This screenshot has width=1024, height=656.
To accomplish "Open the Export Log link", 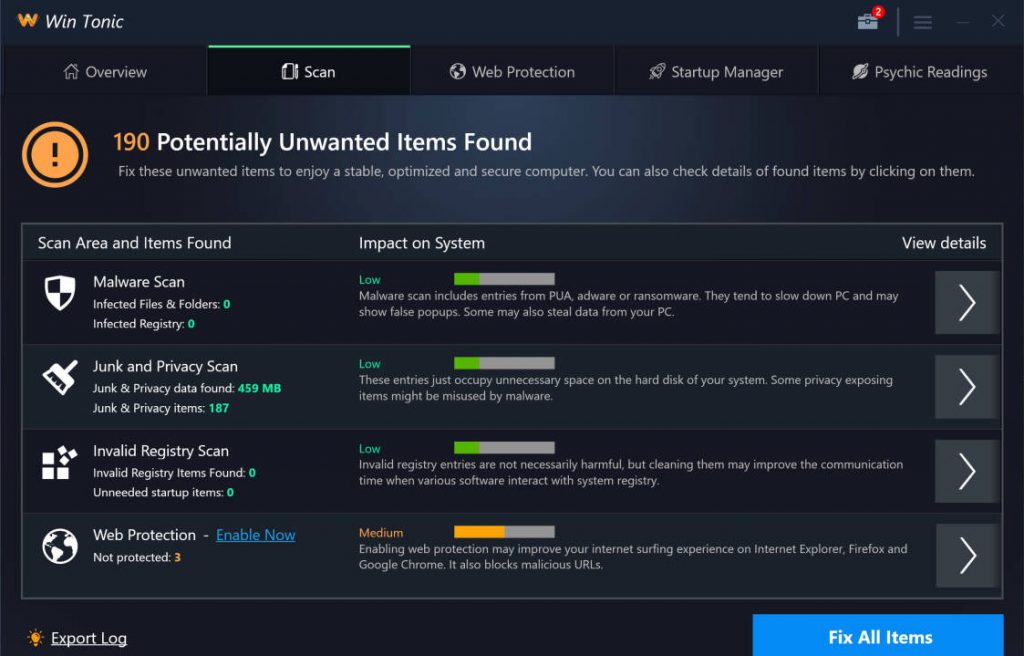I will pos(90,638).
